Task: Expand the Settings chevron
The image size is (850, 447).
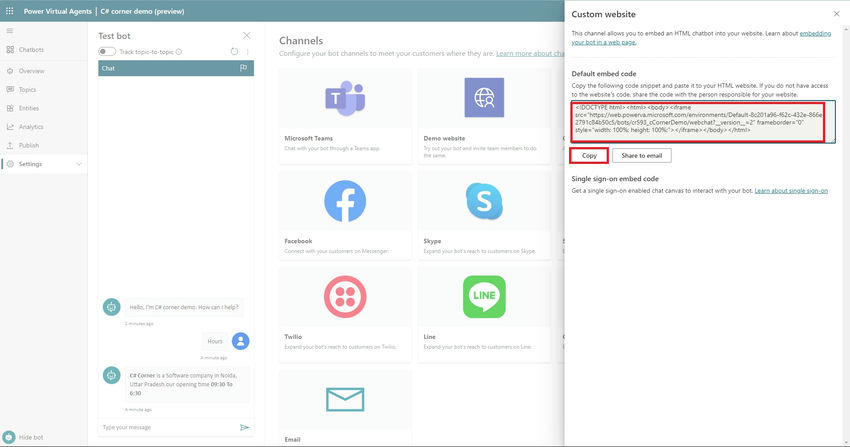Action: click(x=79, y=164)
